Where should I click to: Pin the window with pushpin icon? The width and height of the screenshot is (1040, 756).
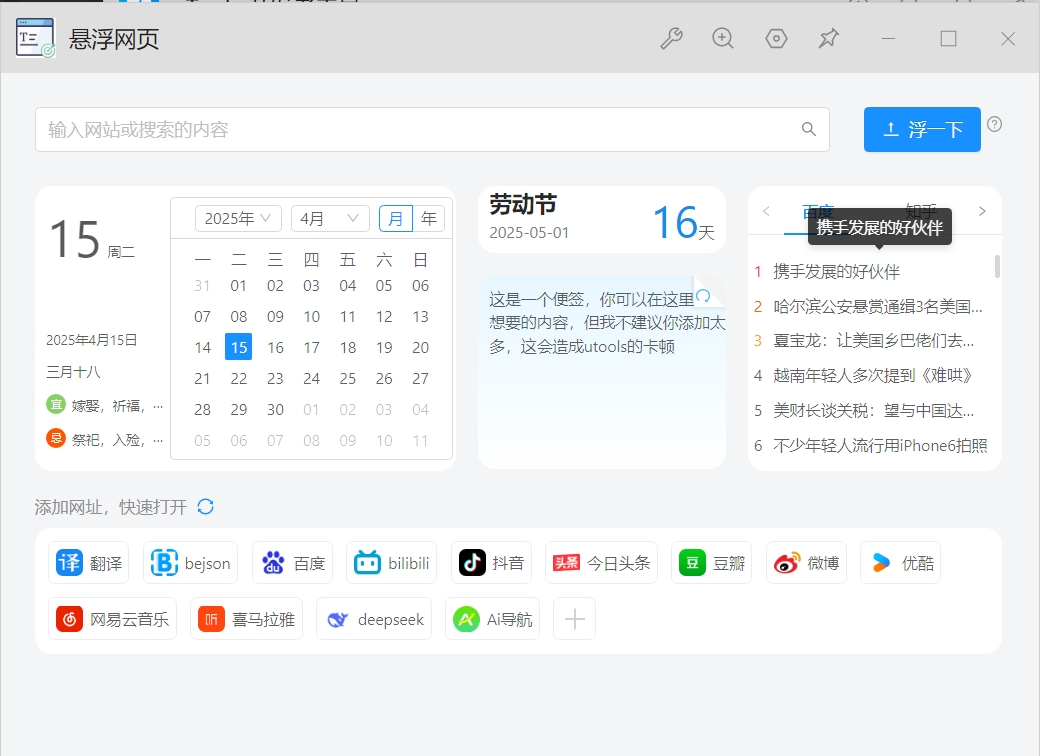coord(828,39)
